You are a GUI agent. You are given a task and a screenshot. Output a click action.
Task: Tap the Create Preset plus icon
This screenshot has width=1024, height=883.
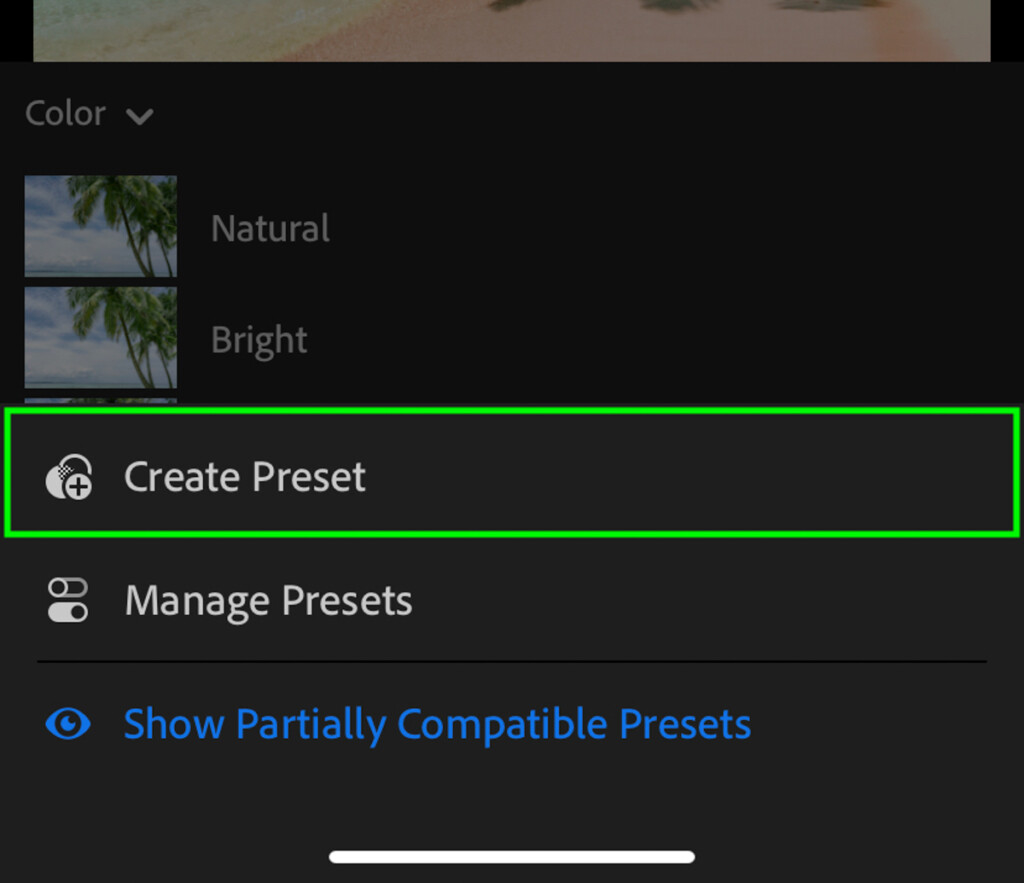pyautogui.click(x=69, y=477)
